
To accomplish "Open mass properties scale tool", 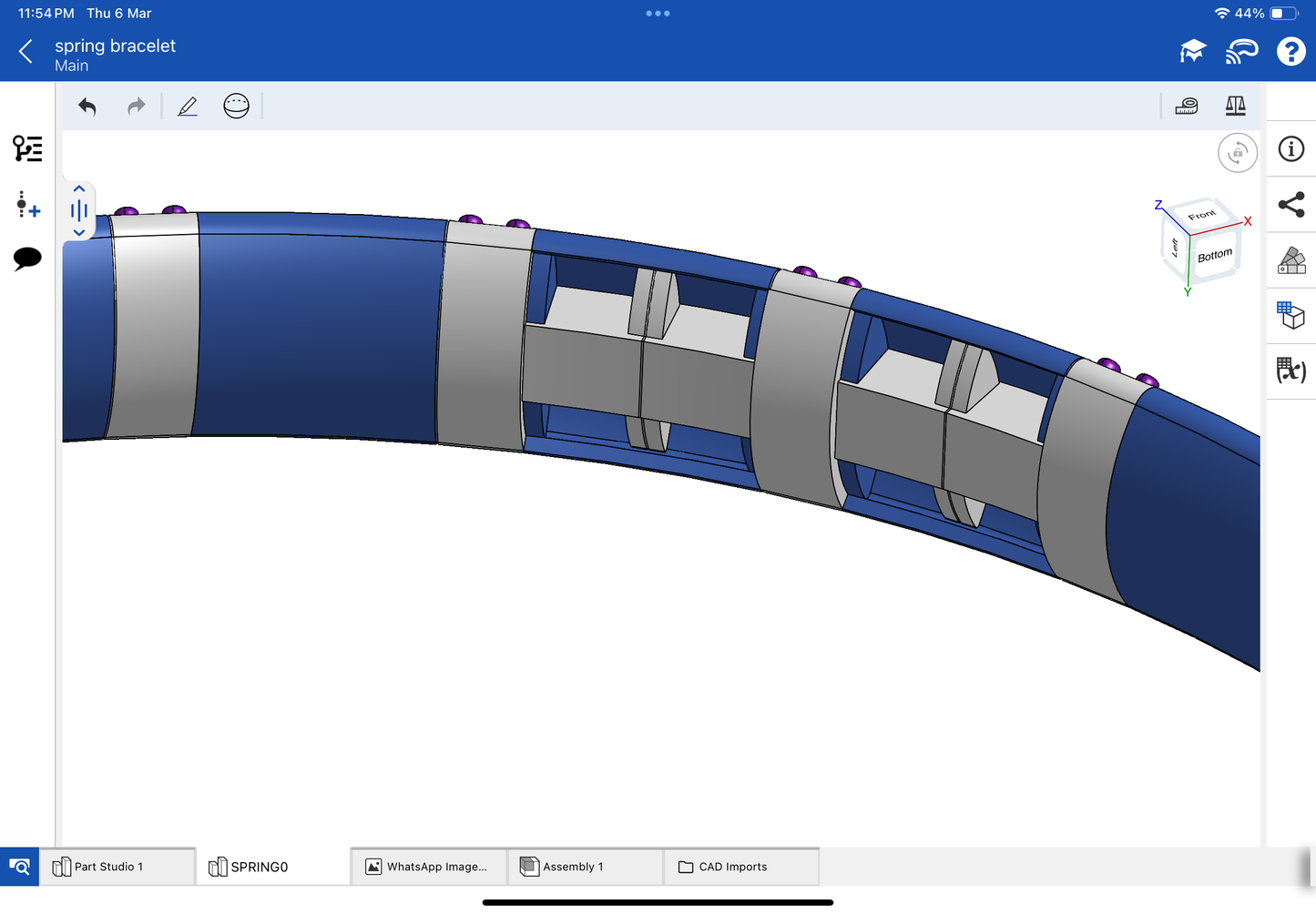I will [x=1235, y=107].
